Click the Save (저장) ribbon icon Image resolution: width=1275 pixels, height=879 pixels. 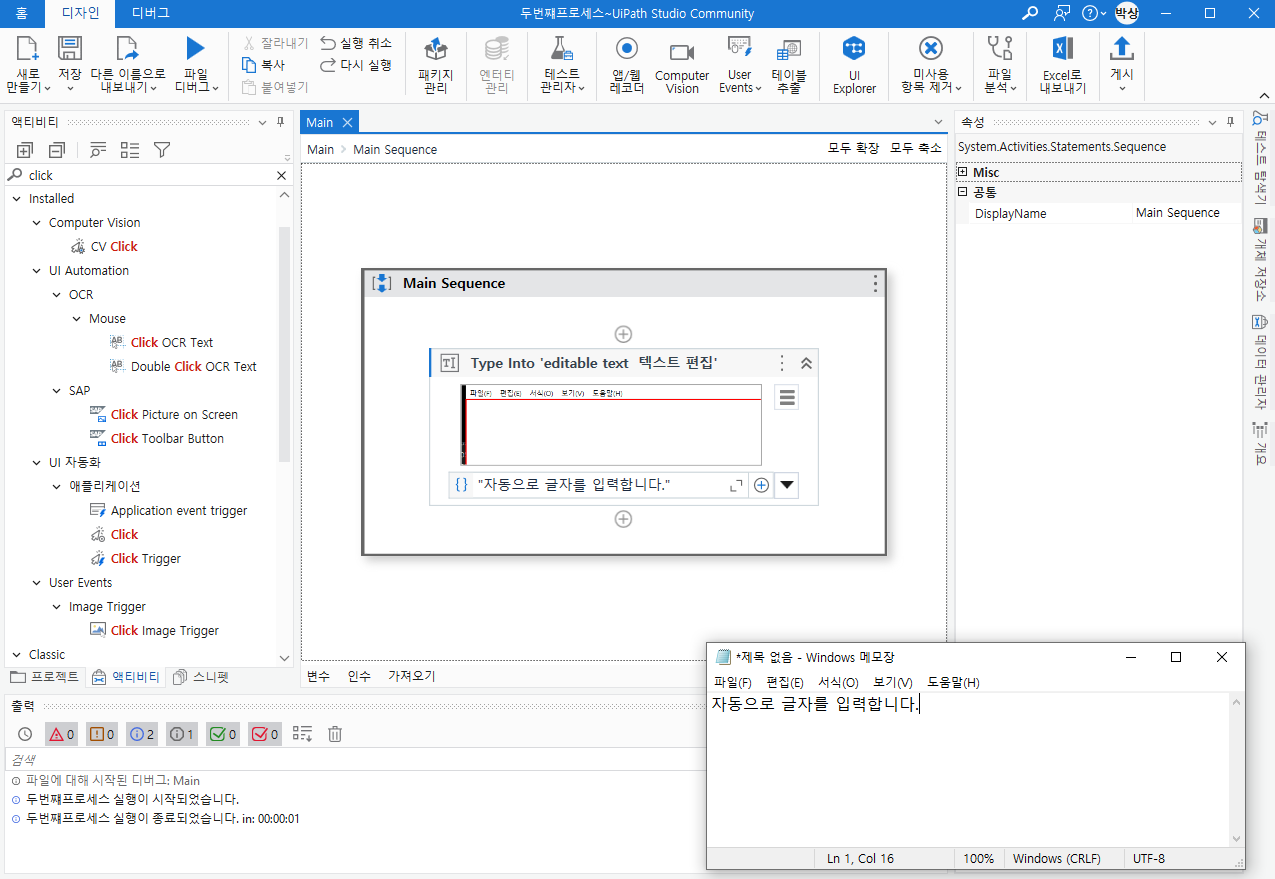click(69, 48)
